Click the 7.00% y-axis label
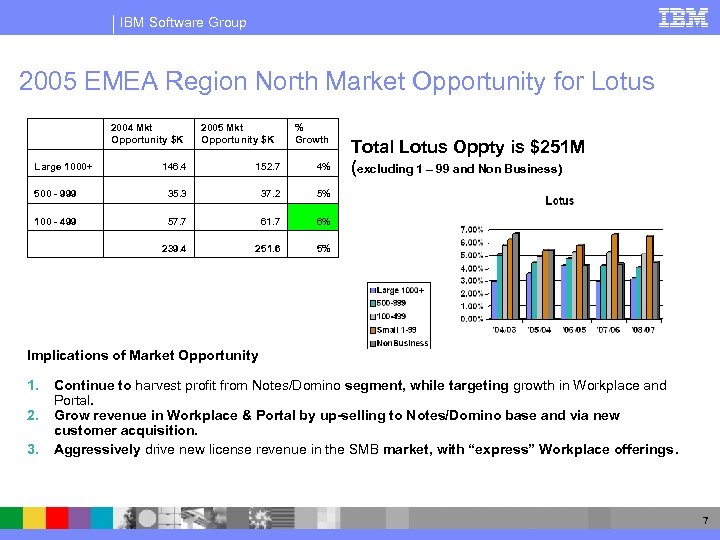The width and height of the screenshot is (720, 540). coord(472,230)
